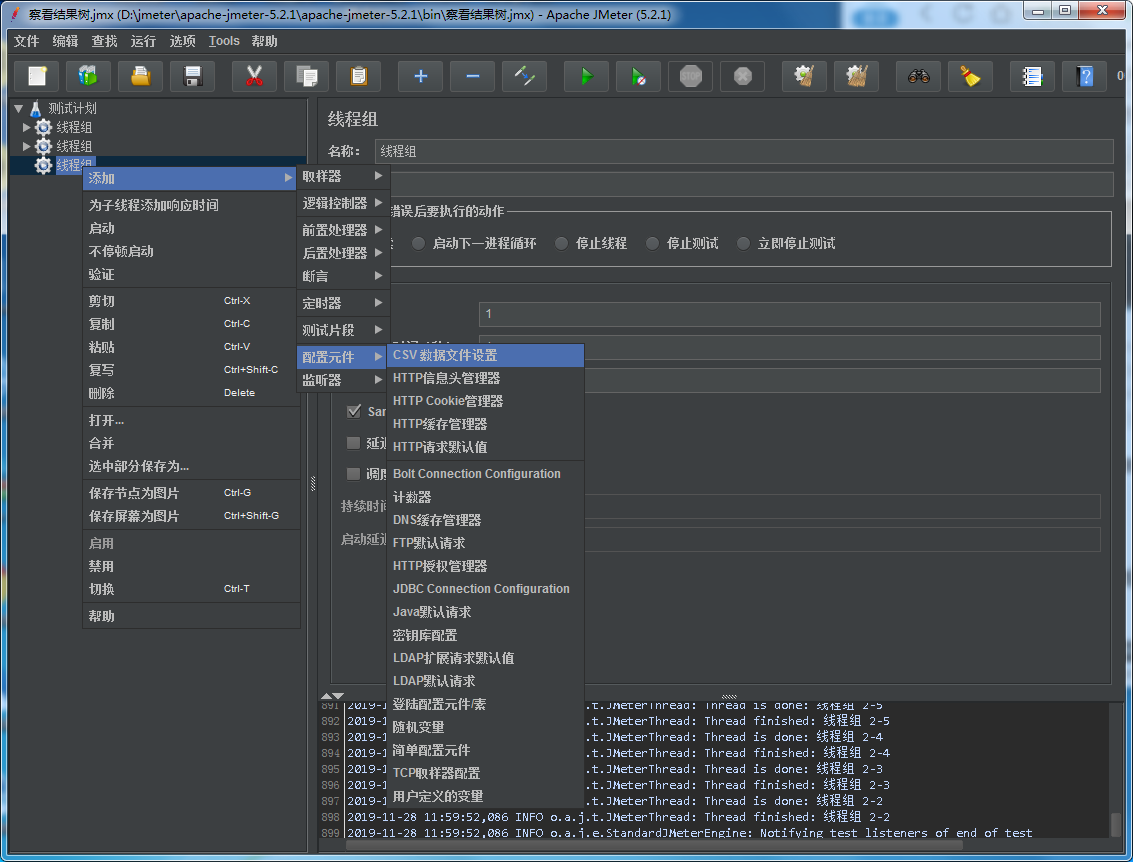
Task: Choose 删除 from context menu
Action: 191,393
